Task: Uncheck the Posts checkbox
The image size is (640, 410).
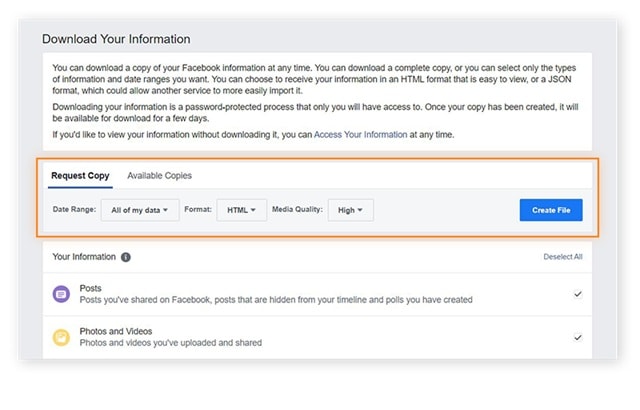Action: click(x=578, y=294)
